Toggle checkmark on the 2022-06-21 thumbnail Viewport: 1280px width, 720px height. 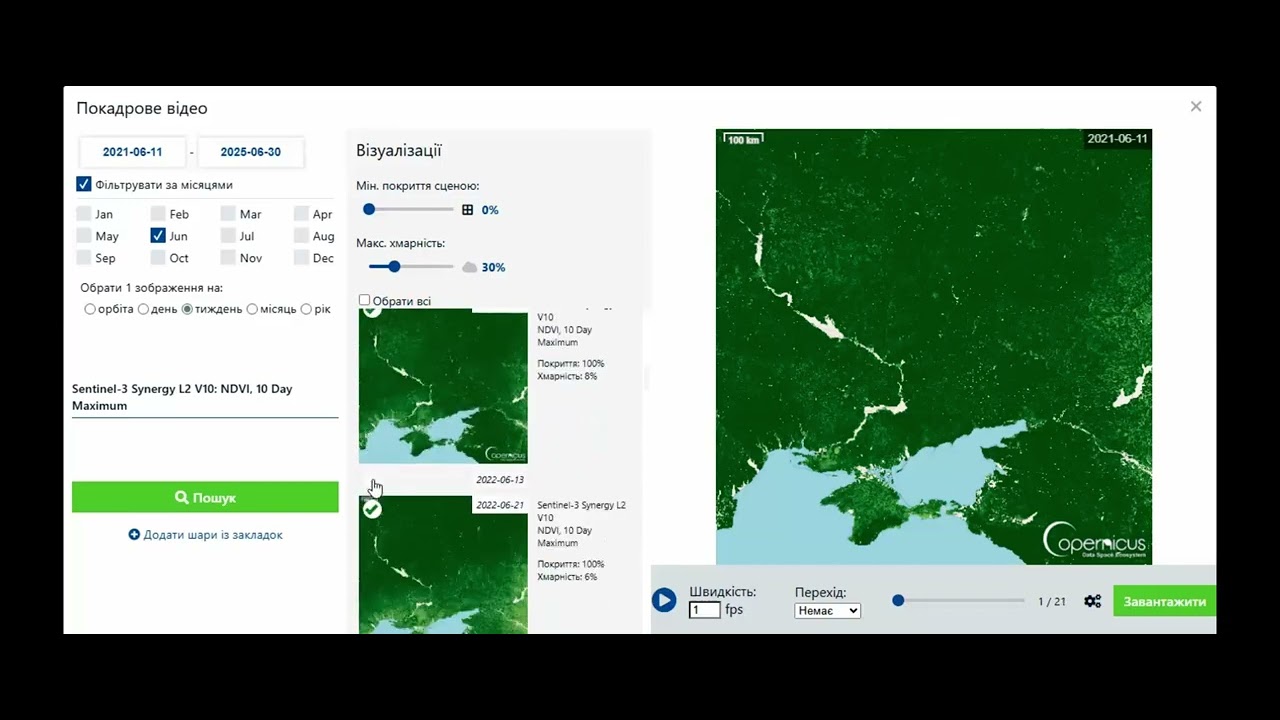tap(372, 510)
